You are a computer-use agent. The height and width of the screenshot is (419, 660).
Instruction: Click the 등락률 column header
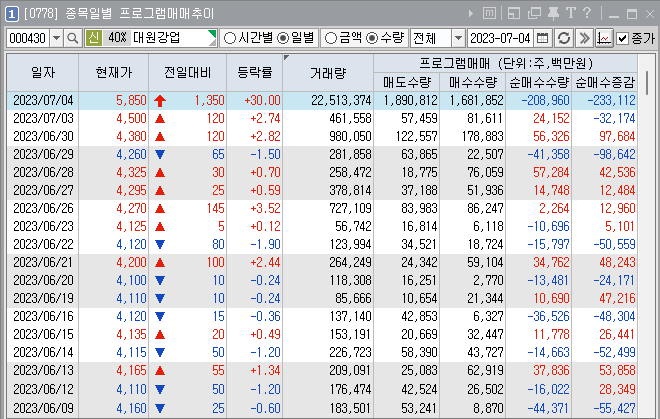pos(255,73)
